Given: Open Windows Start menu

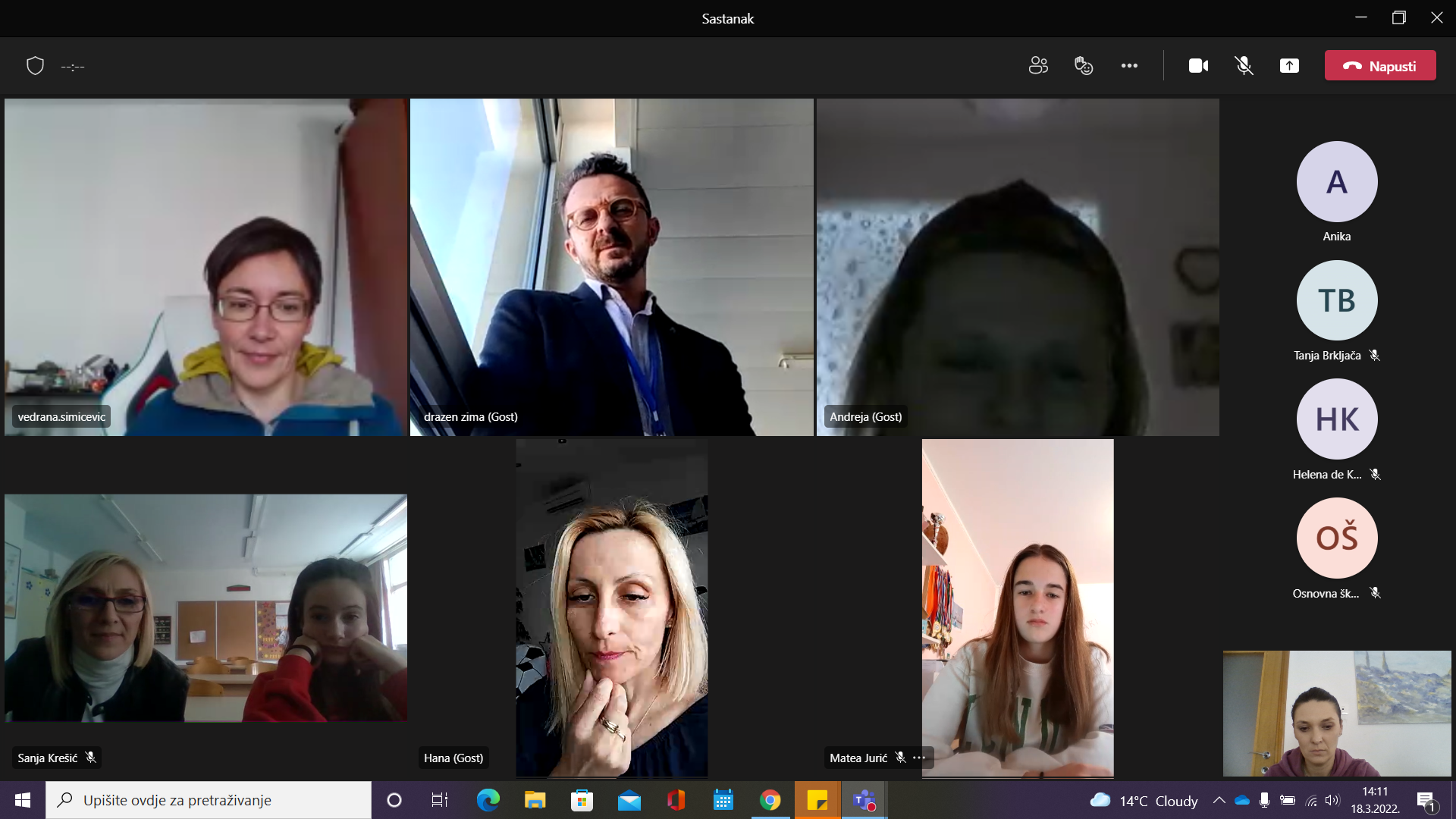Looking at the screenshot, I should point(23,800).
